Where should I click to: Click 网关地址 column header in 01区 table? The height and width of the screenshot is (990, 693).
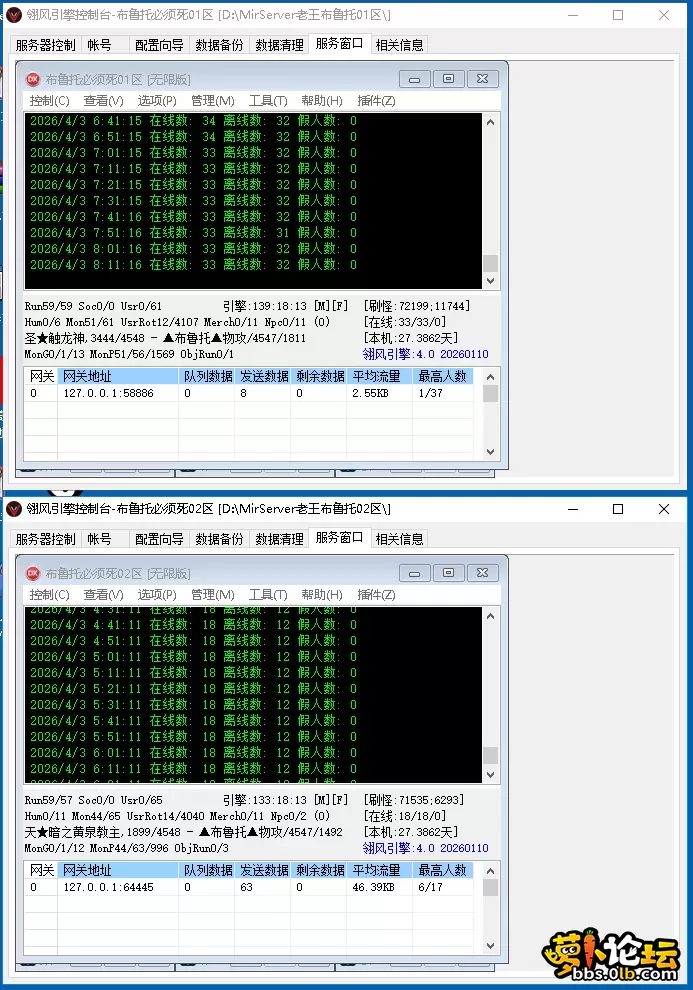pyautogui.click(x=118, y=376)
